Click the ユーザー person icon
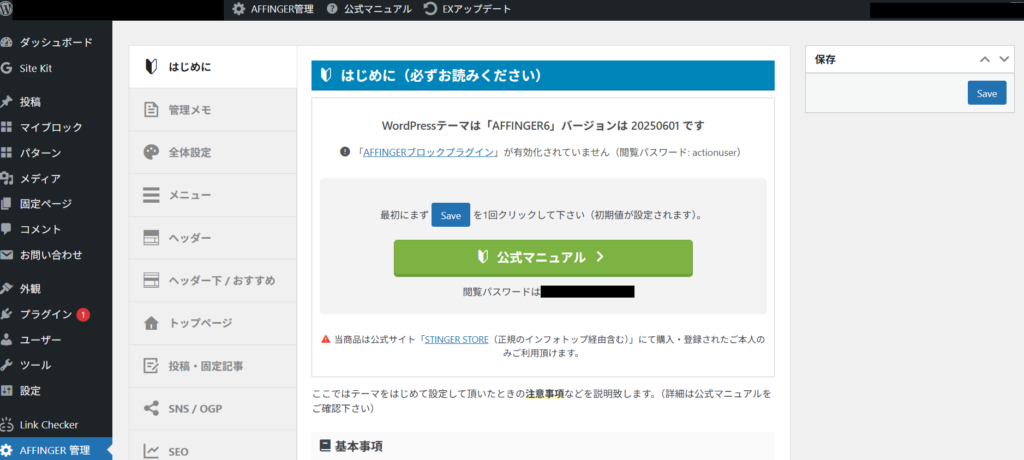 click(x=7, y=340)
